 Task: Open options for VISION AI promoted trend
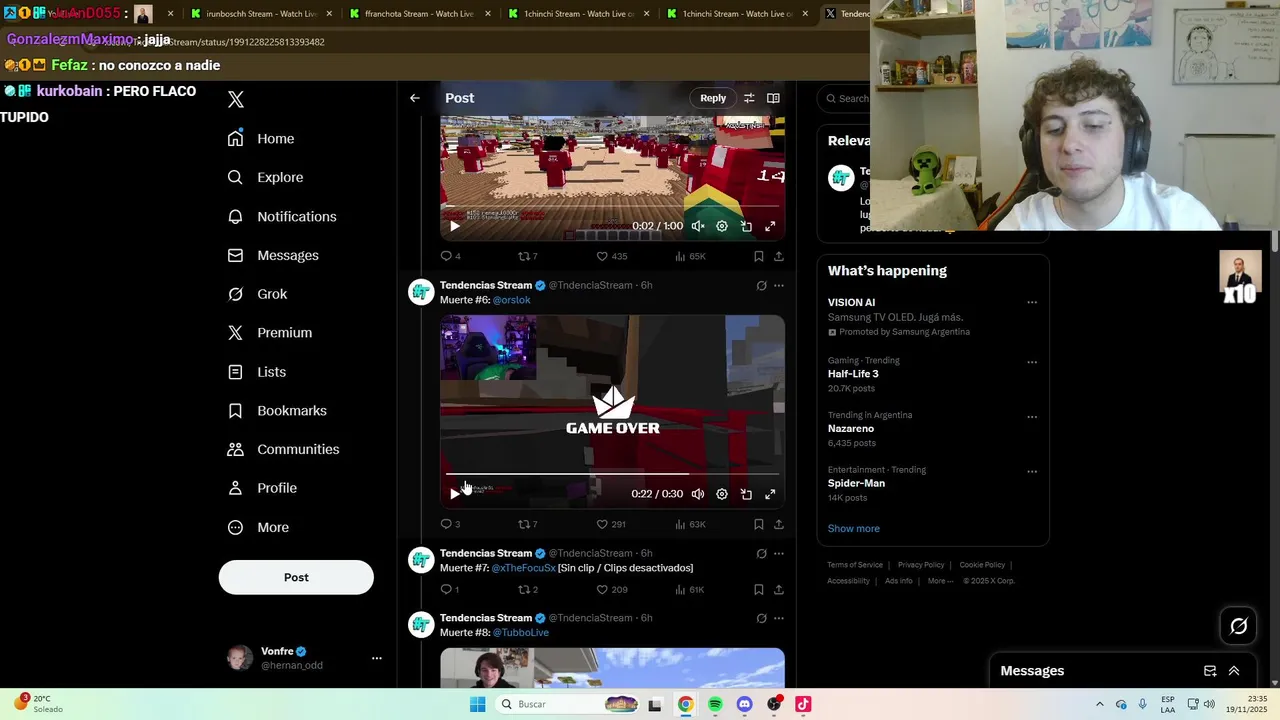[1032, 302]
